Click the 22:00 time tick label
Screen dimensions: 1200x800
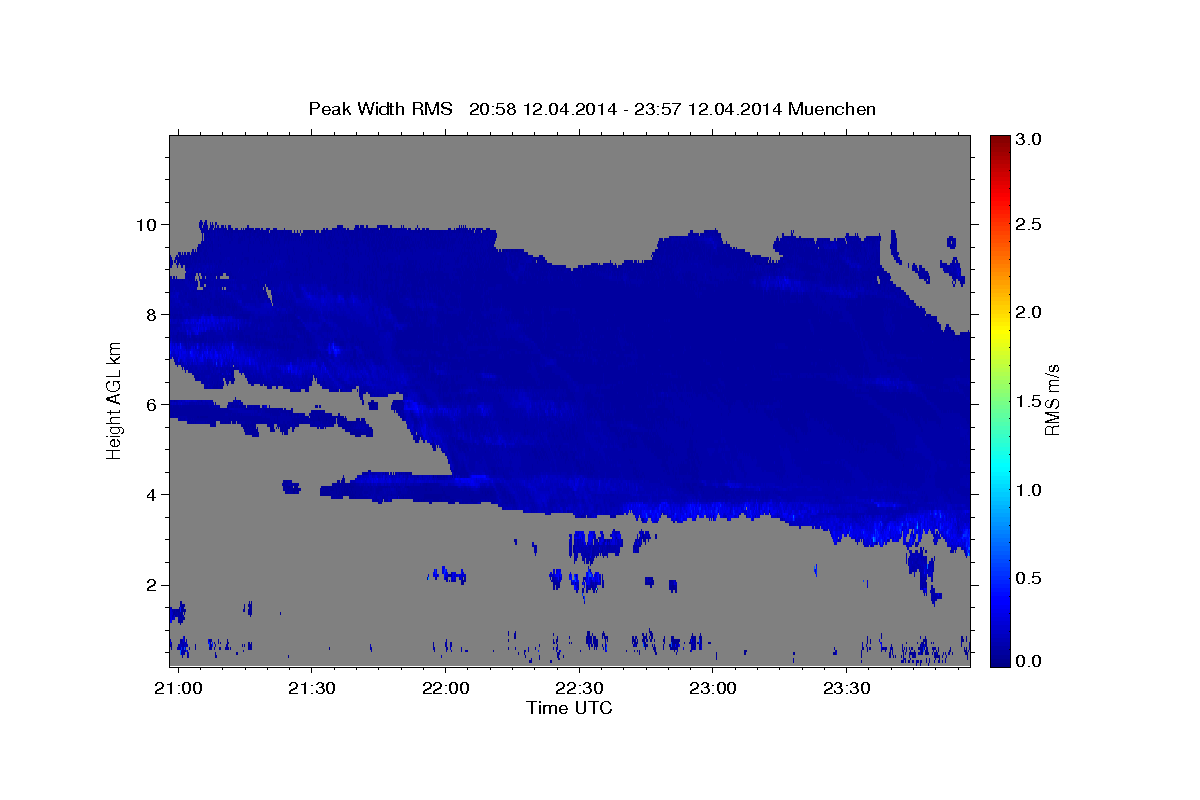445,689
